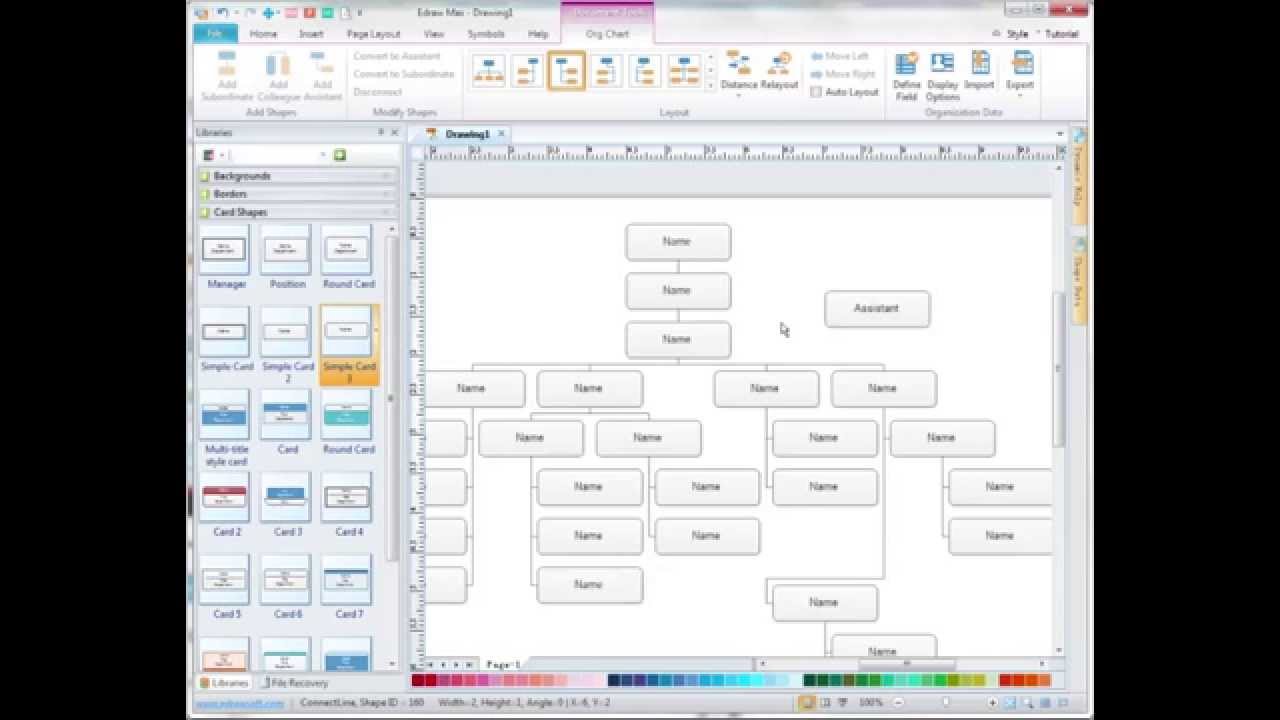Open the File menu
The image size is (1280, 720).
[214, 33]
